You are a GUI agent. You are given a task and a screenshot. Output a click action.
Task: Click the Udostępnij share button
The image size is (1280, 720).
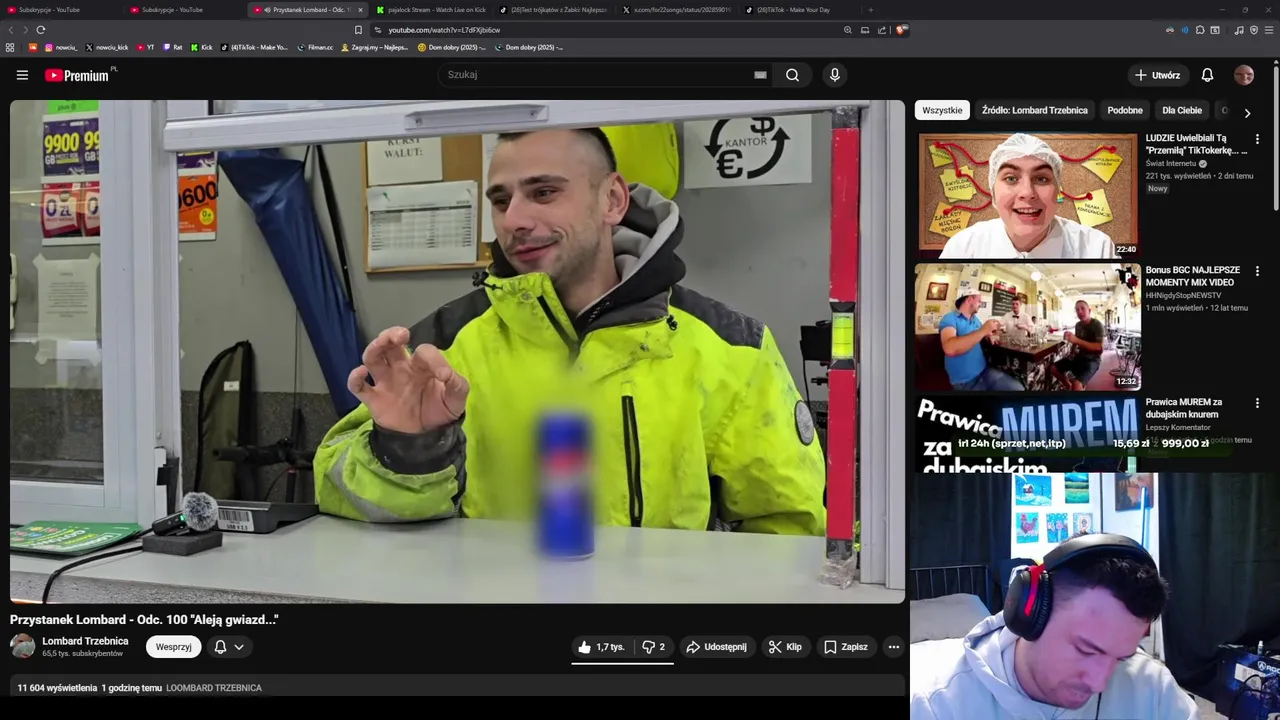(716, 647)
